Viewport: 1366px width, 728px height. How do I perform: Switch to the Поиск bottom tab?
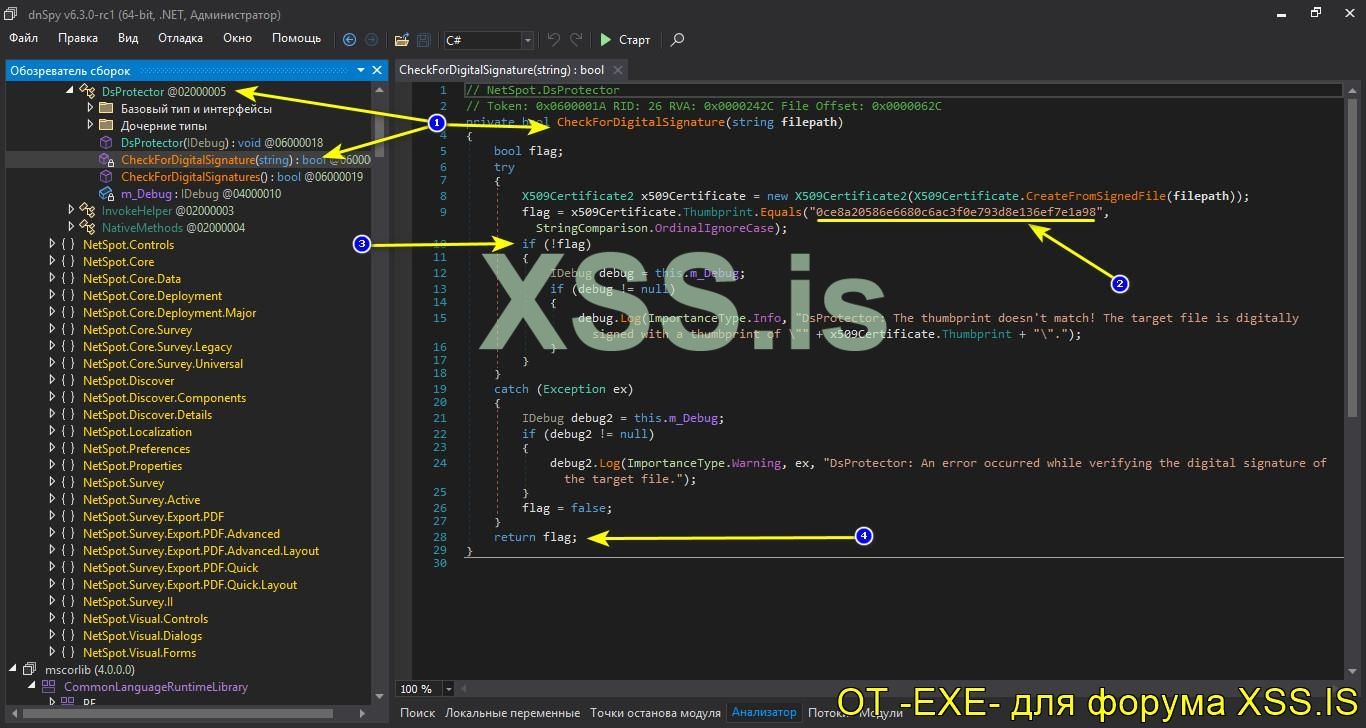click(x=418, y=713)
